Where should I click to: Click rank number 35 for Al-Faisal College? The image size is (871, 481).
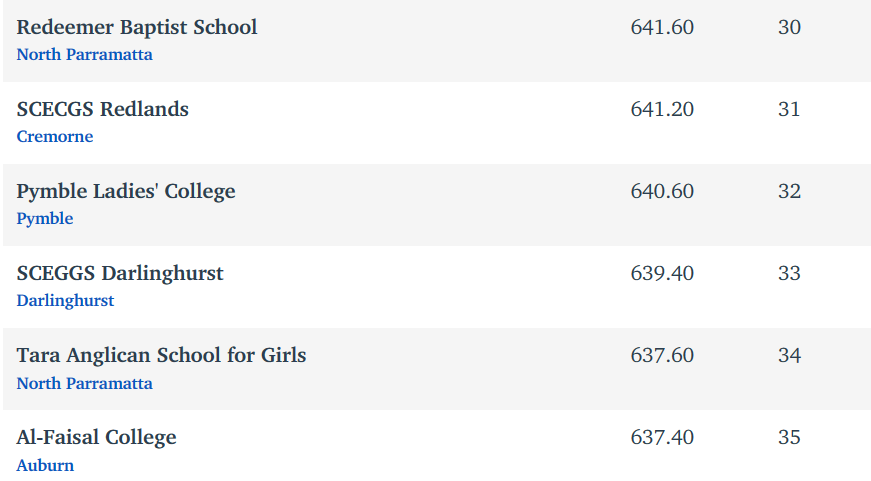point(789,437)
